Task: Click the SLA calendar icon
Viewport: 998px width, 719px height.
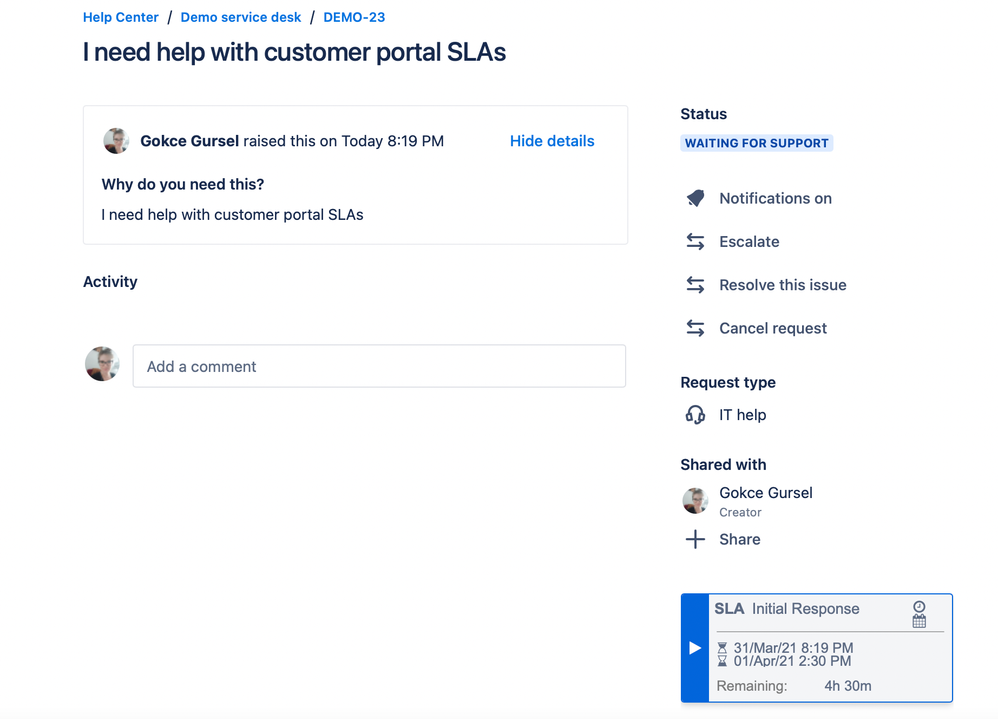Action: click(x=919, y=621)
